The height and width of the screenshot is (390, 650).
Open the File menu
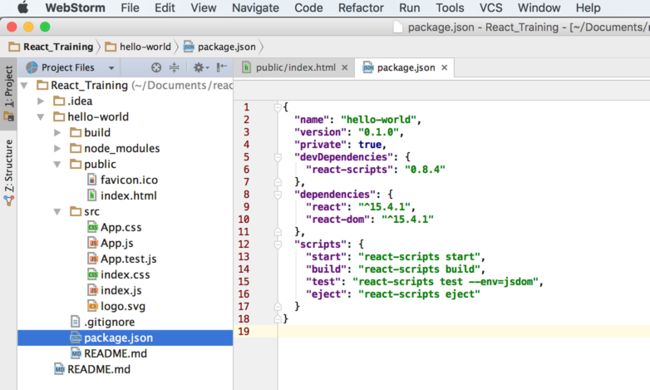[130, 7]
